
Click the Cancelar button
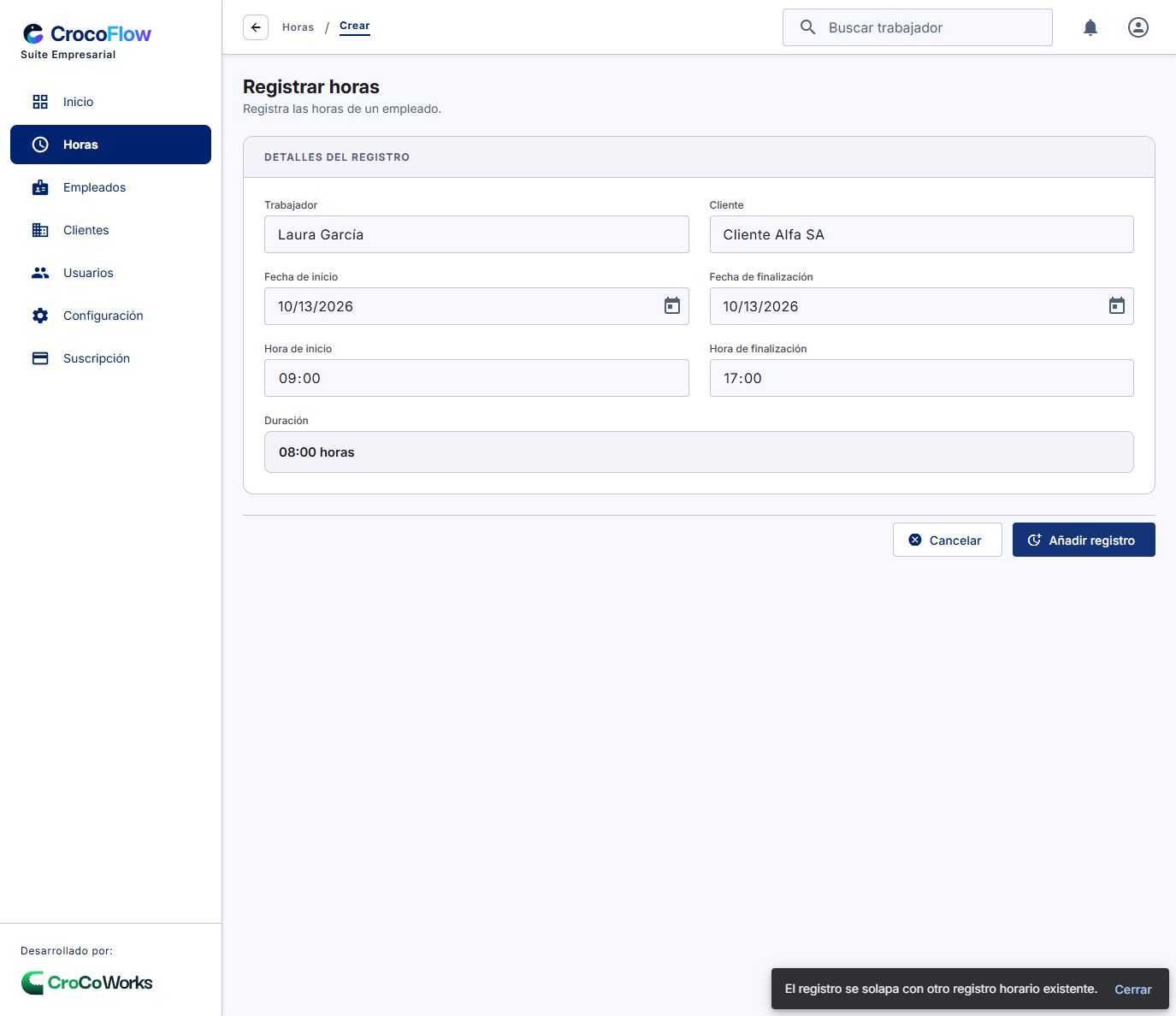coord(947,540)
